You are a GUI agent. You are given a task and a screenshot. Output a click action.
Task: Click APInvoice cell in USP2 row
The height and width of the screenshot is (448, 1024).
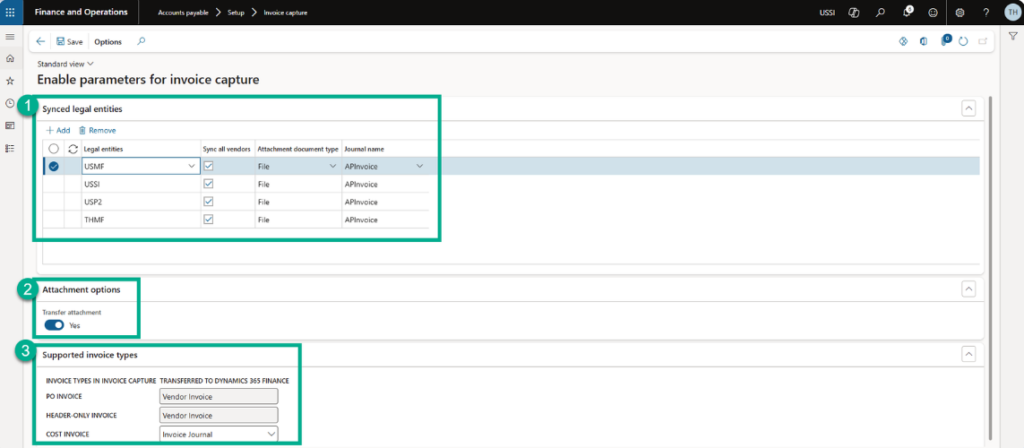click(385, 202)
